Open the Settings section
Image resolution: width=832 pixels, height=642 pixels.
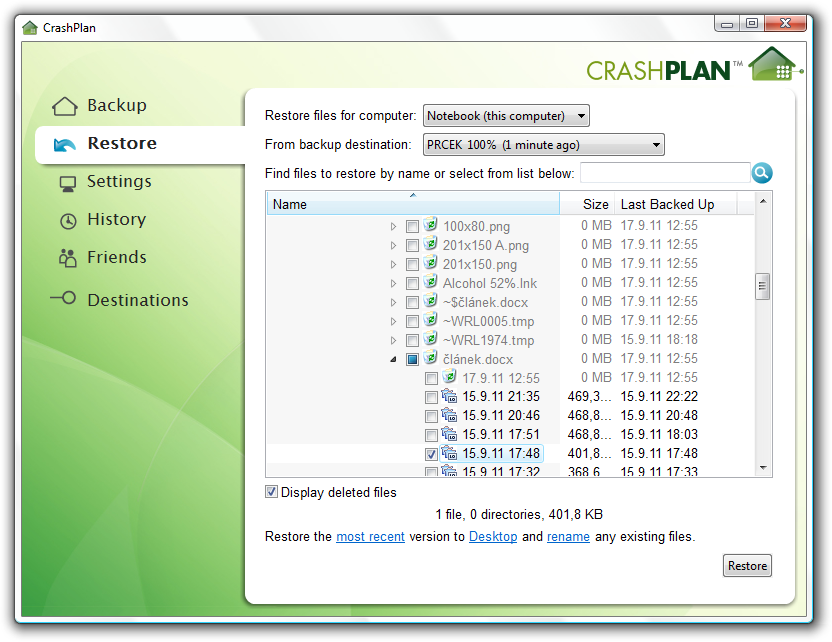point(119,181)
